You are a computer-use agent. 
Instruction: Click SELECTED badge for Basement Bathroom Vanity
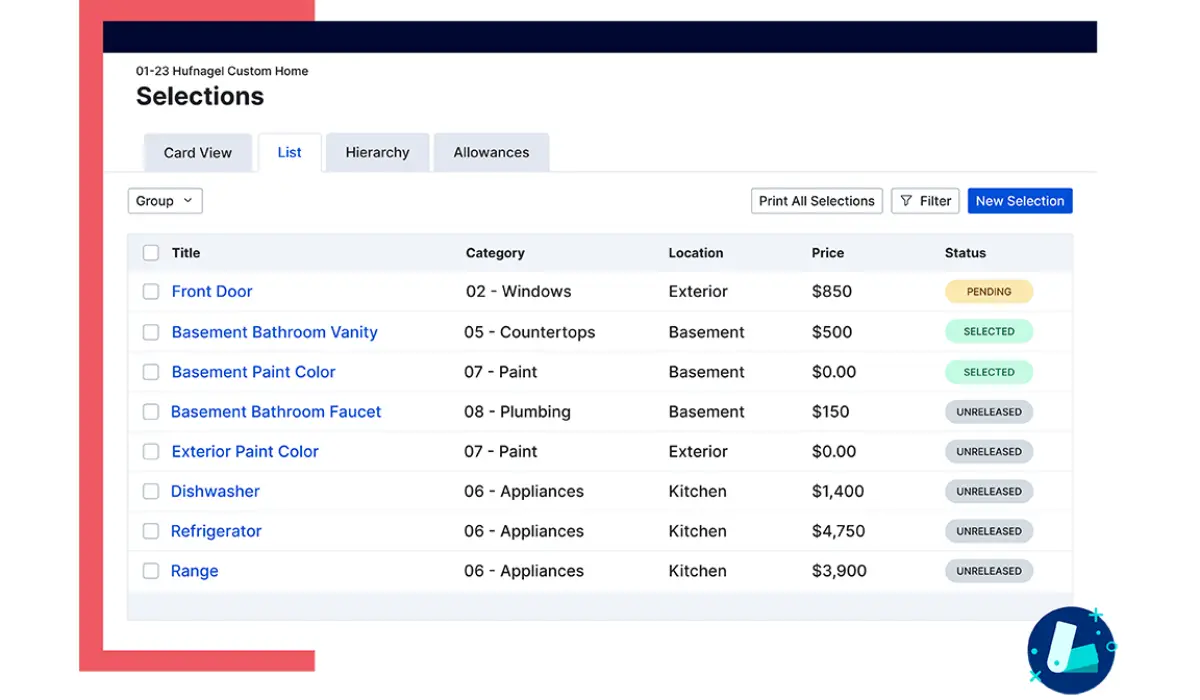coord(989,332)
